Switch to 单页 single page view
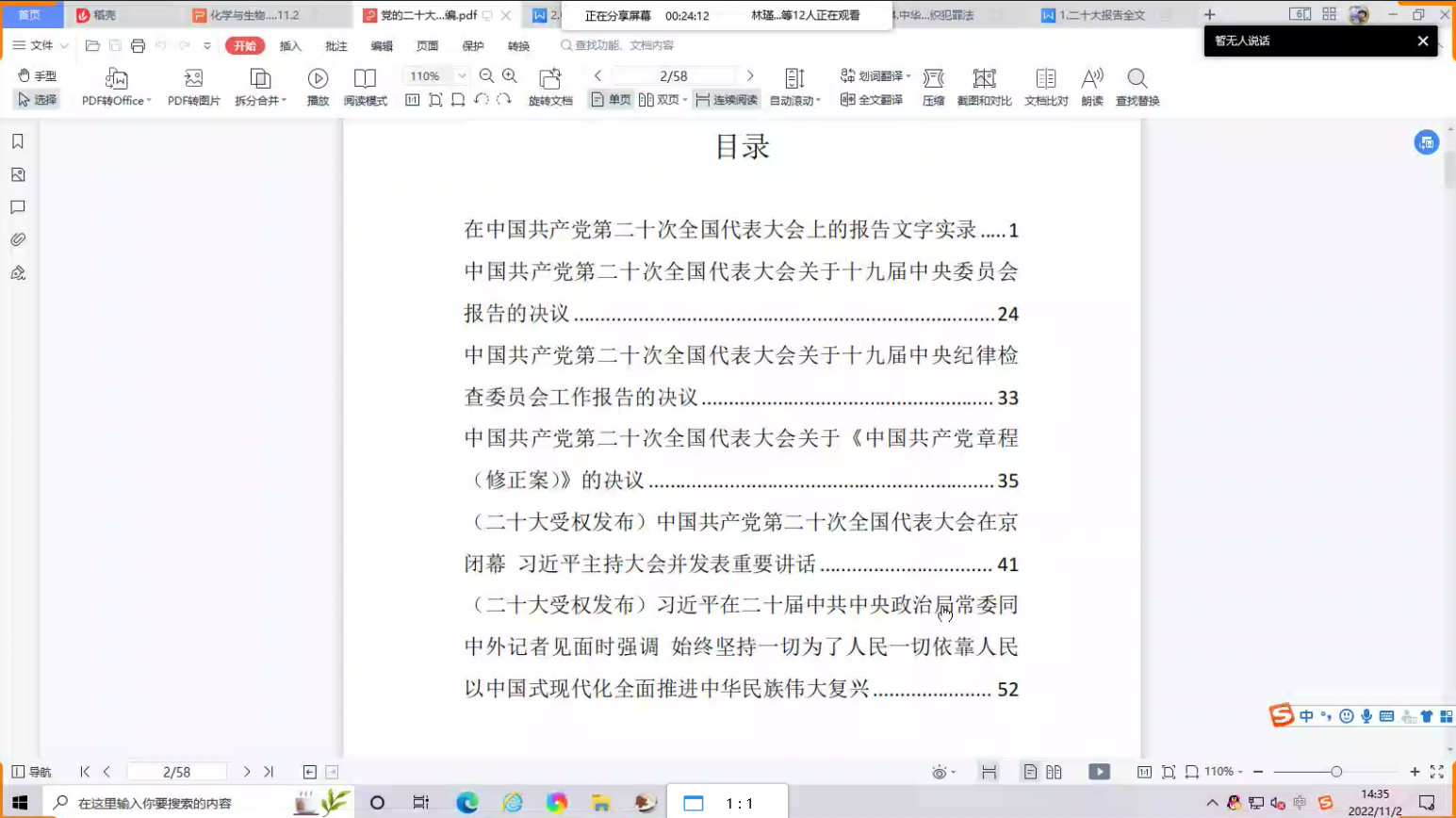The image size is (1456, 818). (x=611, y=100)
